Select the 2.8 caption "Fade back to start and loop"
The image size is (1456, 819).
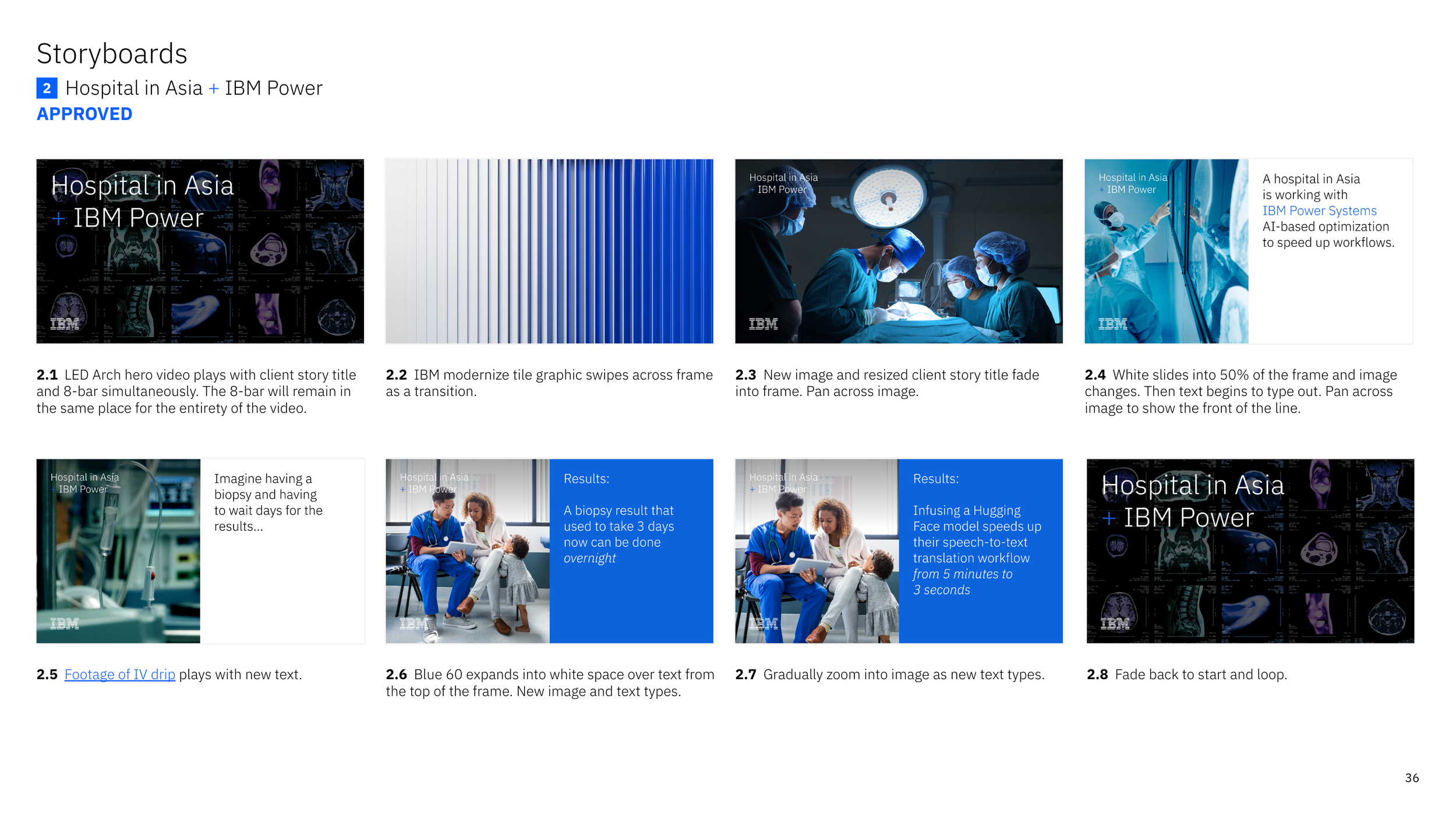pyautogui.click(x=1187, y=675)
